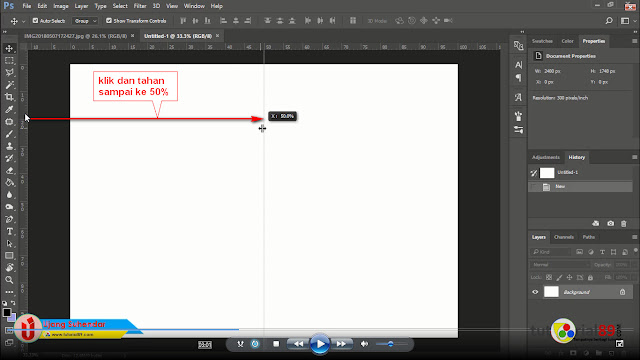The height and width of the screenshot is (360, 640).
Task: Select the Horizontal Type tool
Action: pos(9,231)
